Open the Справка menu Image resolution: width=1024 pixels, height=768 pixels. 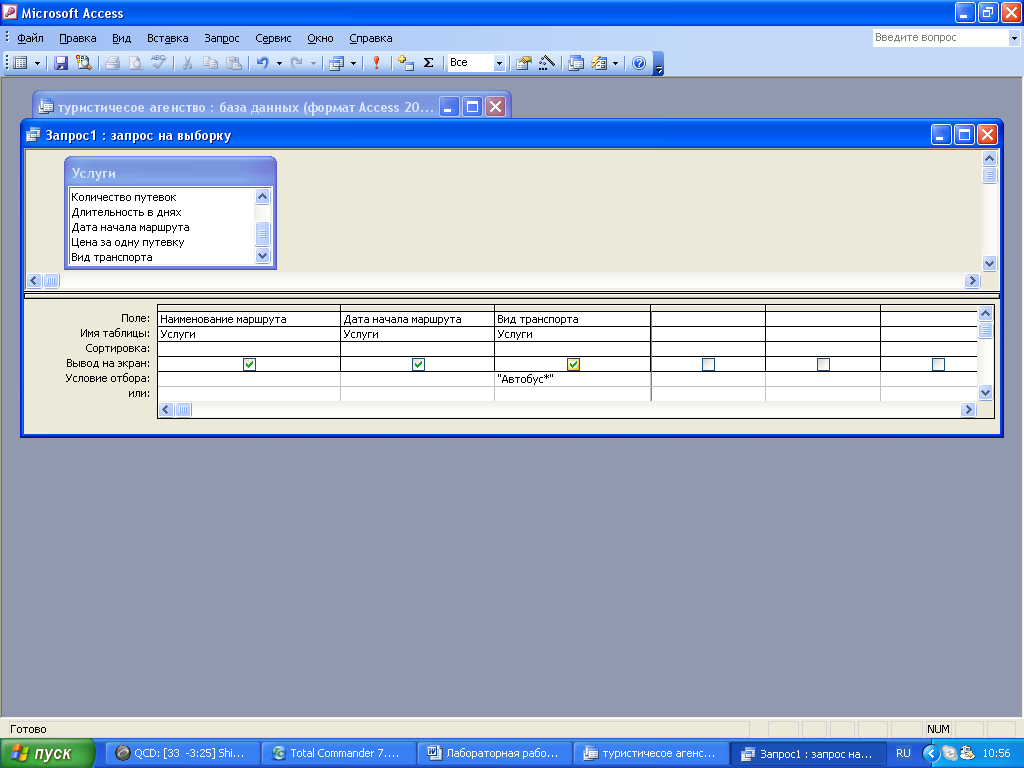pos(370,38)
